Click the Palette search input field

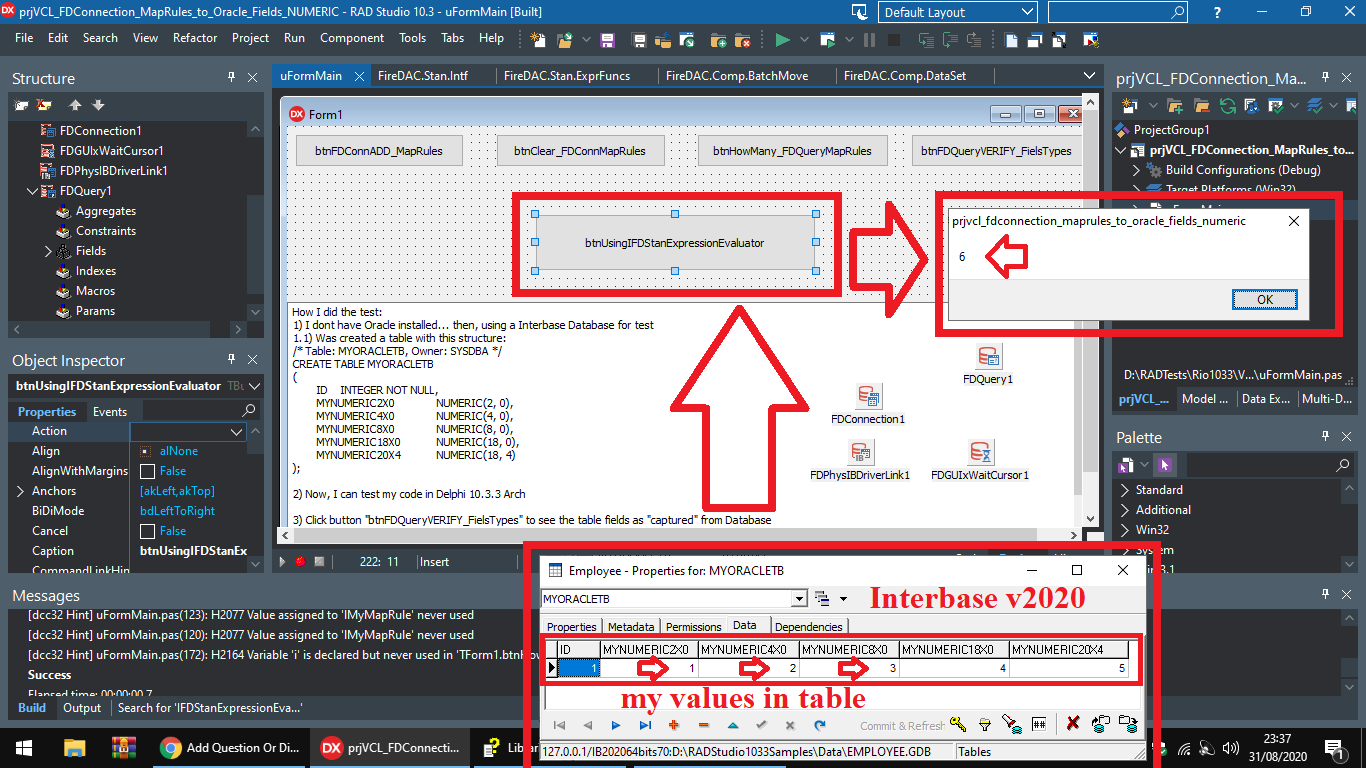pyautogui.click(x=1261, y=465)
